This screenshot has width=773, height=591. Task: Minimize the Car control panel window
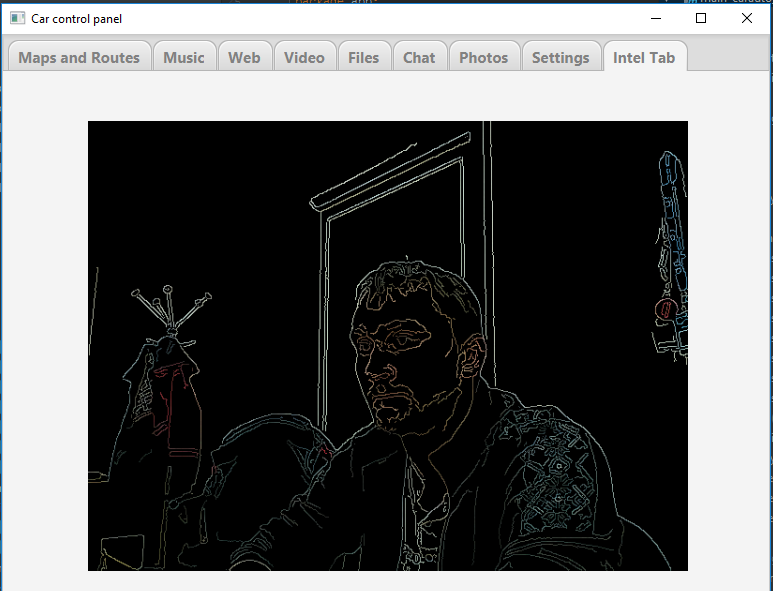click(656, 19)
